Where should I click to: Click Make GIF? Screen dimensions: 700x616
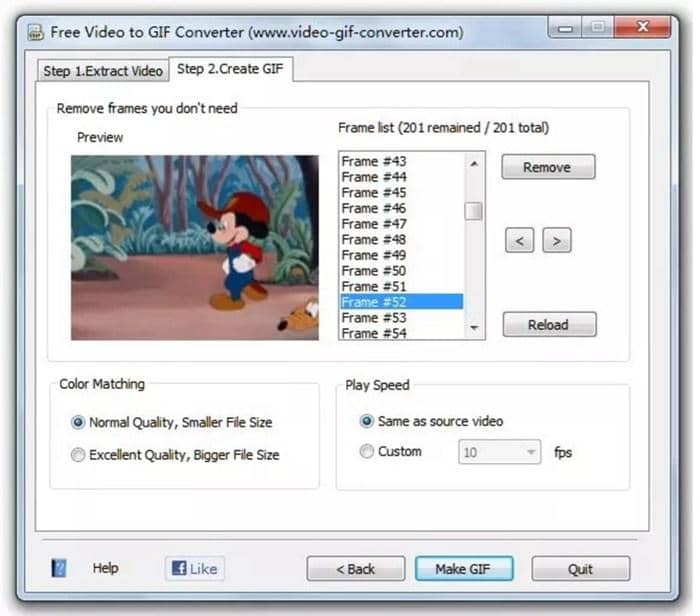pyautogui.click(x=464, y=569)
